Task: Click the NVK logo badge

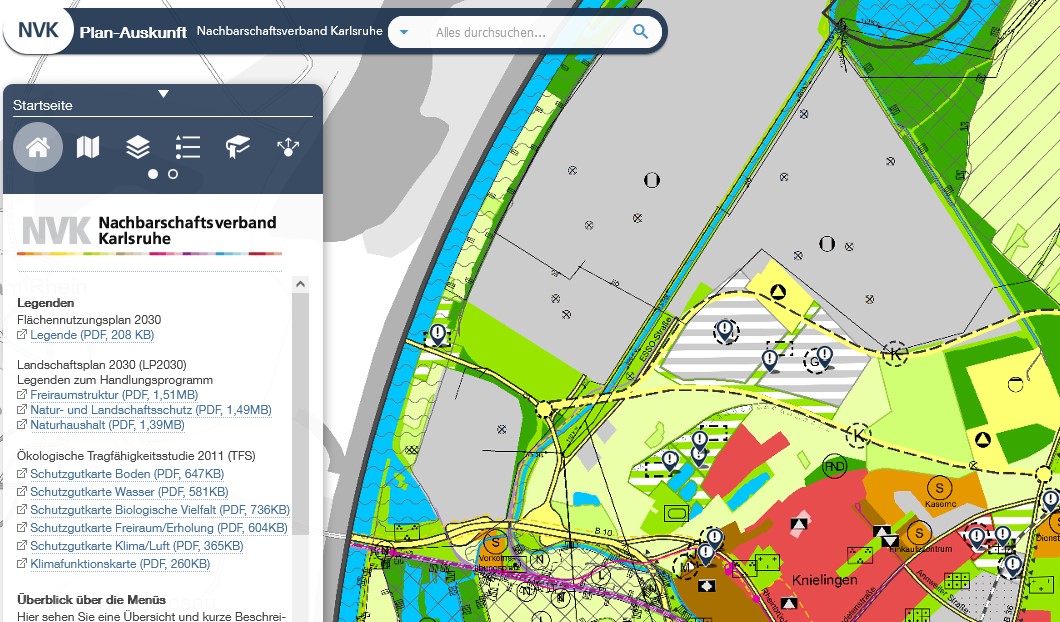Action: click(39, 30)
